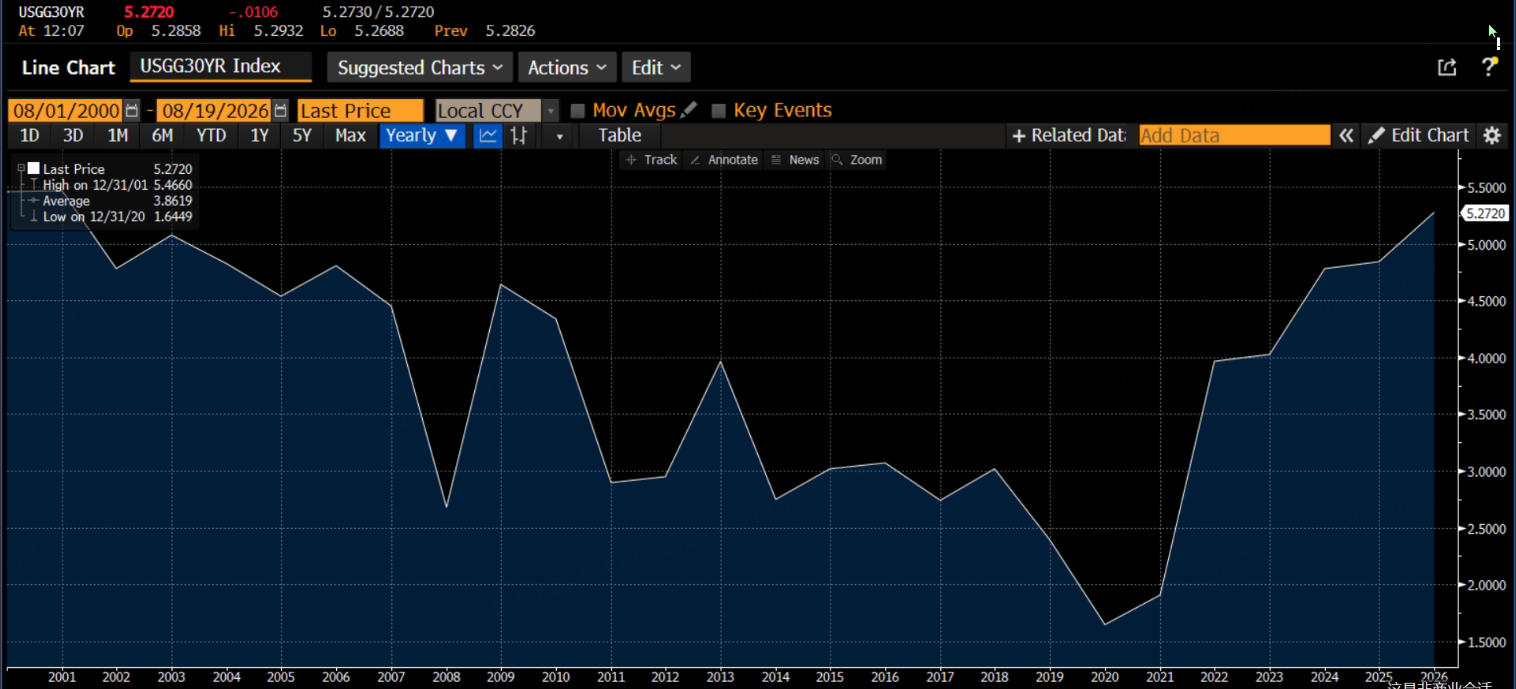Collapse the Last Price legend tree
Image resolution: width=1516 pixels, height=689 pixels.
(21, 169)
